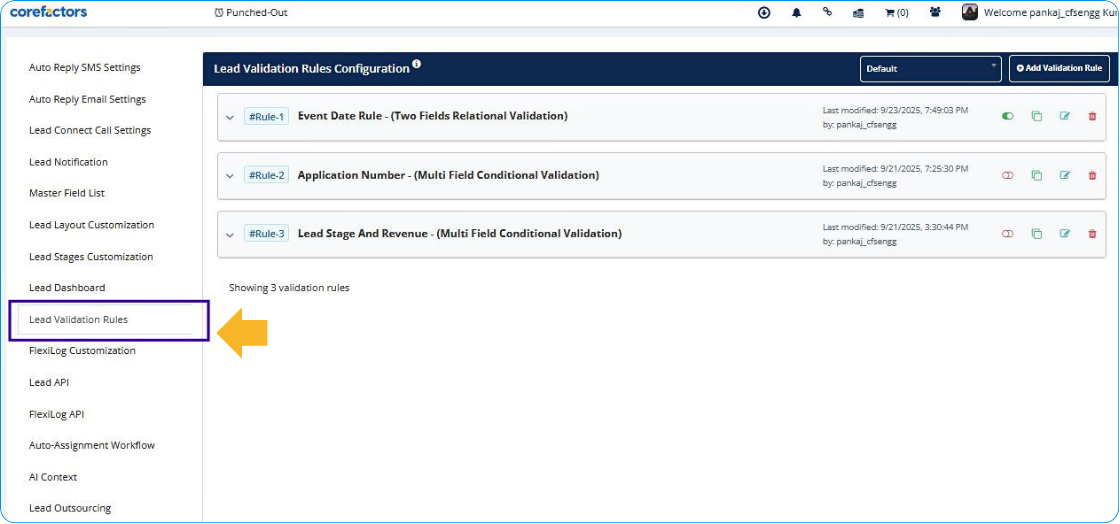The height and width of the screenshot is (524, 1120).
Task: Click 'Last modified: 9/21/2025, 3:30:44 PM' text
Action: tap(895, 227)
